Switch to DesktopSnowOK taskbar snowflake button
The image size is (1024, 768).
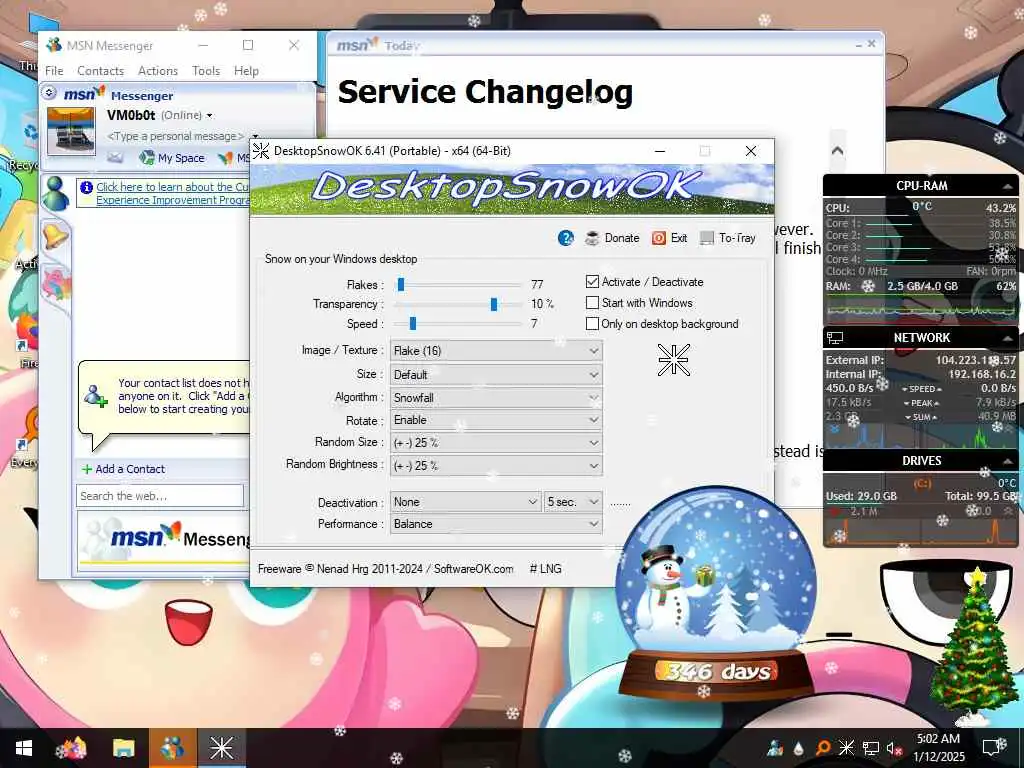pyautogui.click(x=221, y=748)
